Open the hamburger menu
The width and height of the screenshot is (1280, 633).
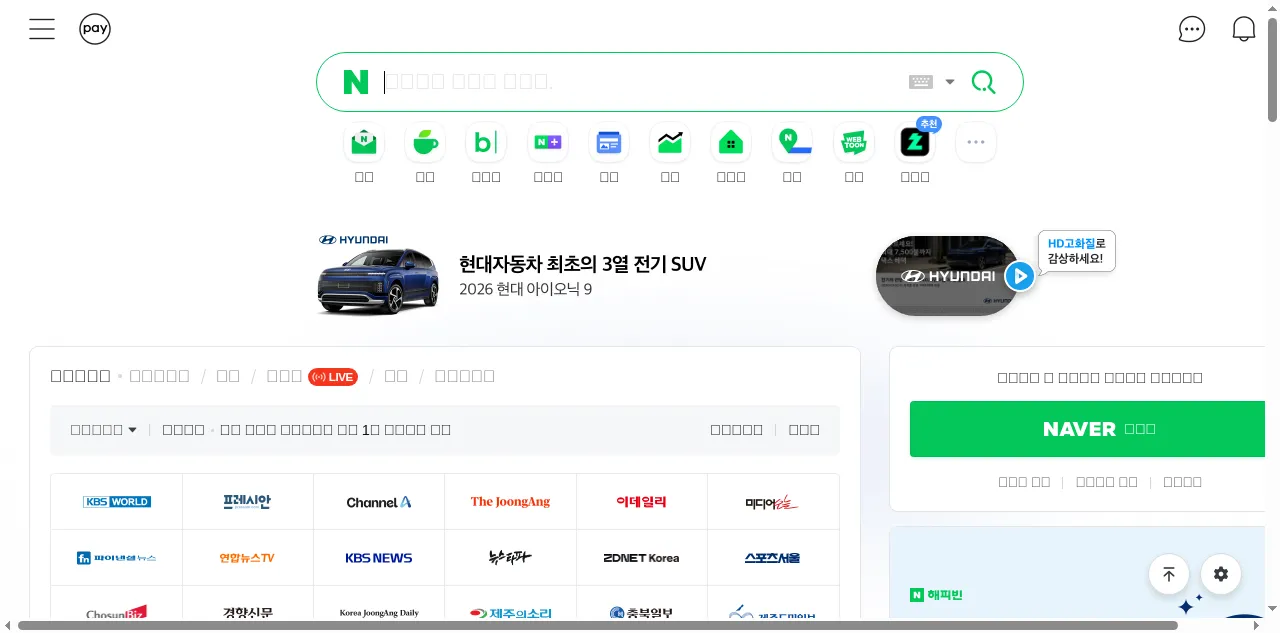(42, 29)
